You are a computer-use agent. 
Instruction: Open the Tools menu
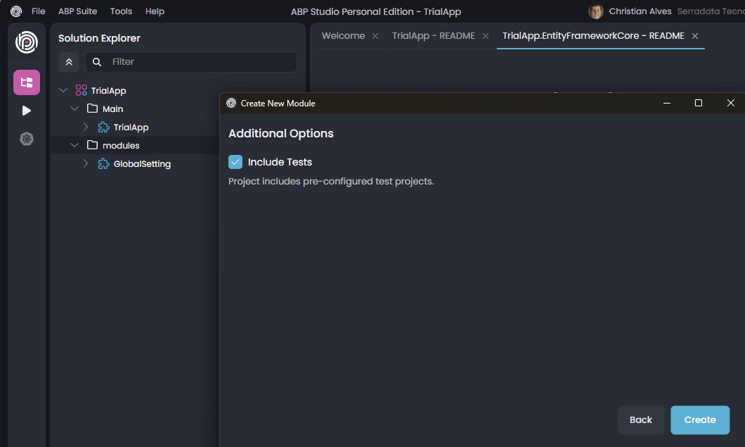click(x=121, y=12)
